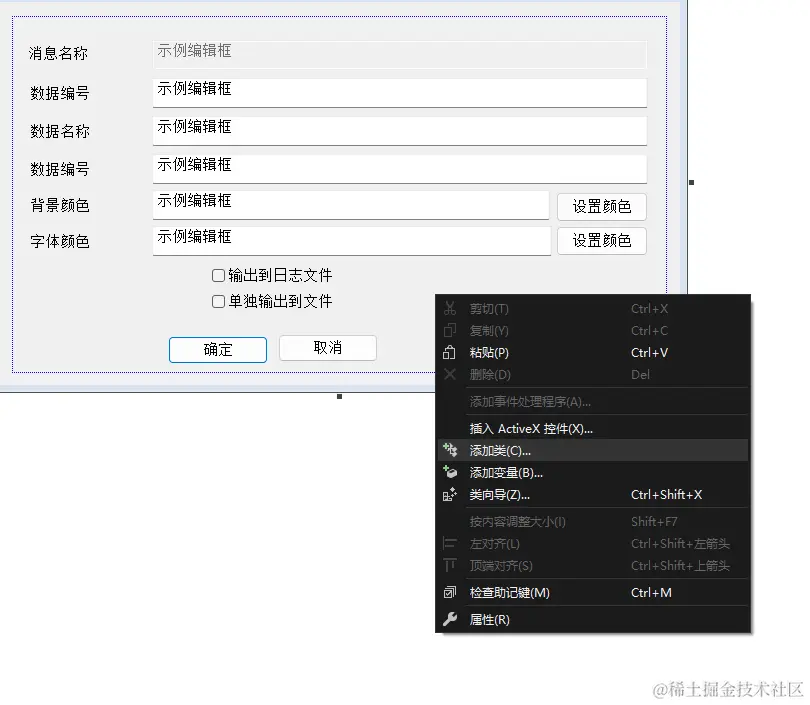Choose 检查助记键(M) menu item
This screenshot has width=810, height=705.
(x=593, y=592)
